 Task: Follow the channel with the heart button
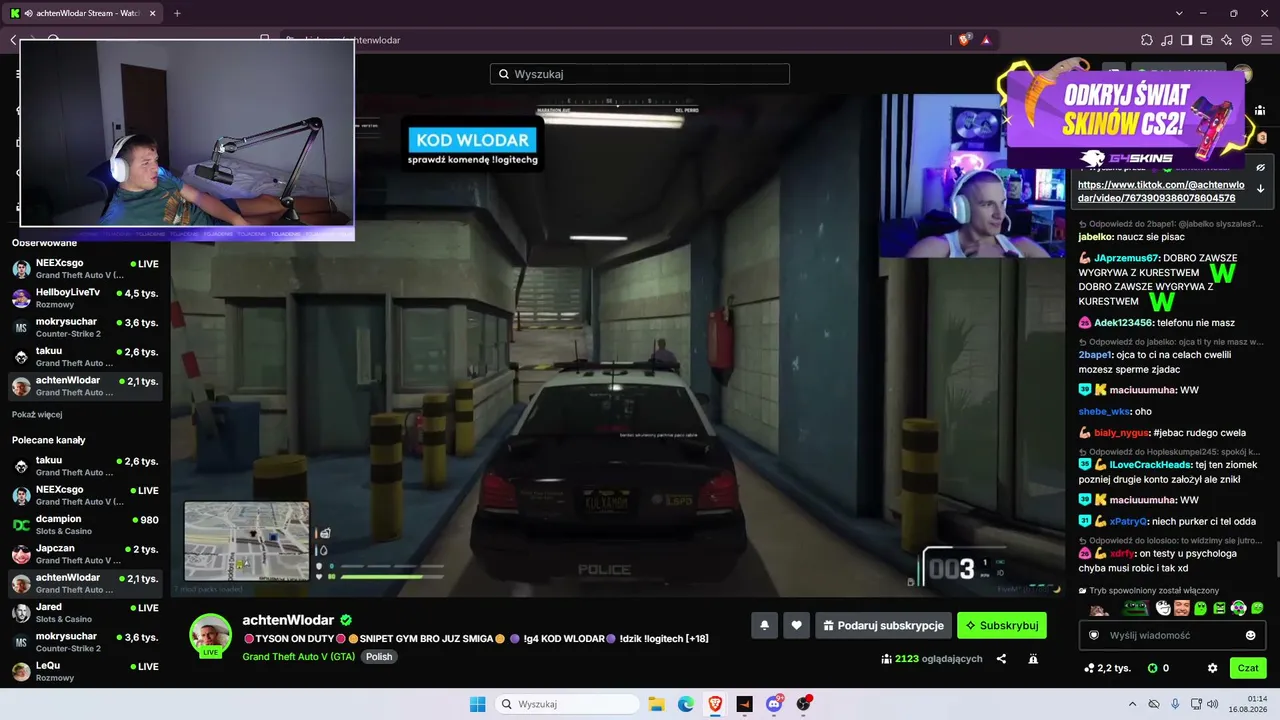[796, 626]
